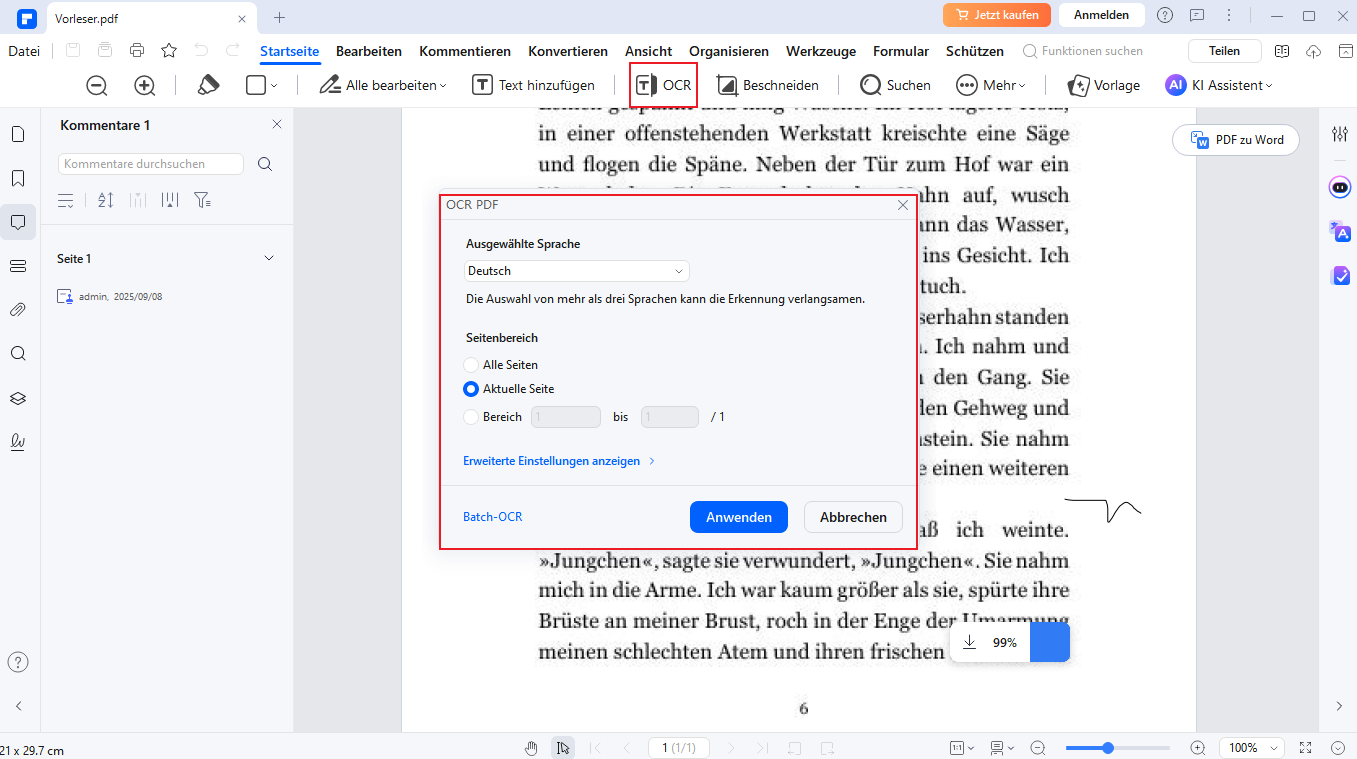Open the Suchen search tool
The image size is (1357, 759).
(x=895, y=85)
